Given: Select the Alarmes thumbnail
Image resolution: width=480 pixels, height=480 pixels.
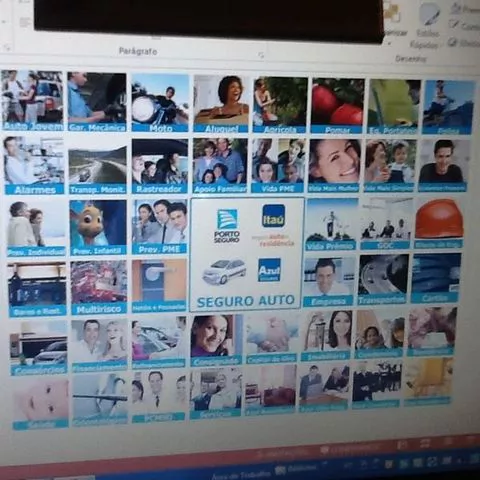Looking at the screenshot, I should coord(34,165).
